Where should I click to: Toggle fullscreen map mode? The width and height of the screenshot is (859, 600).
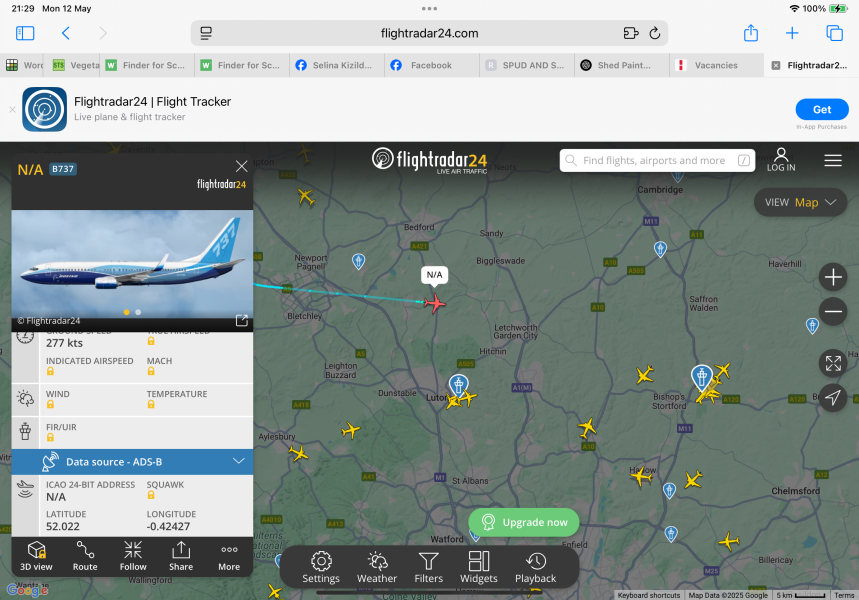[833, 363]
